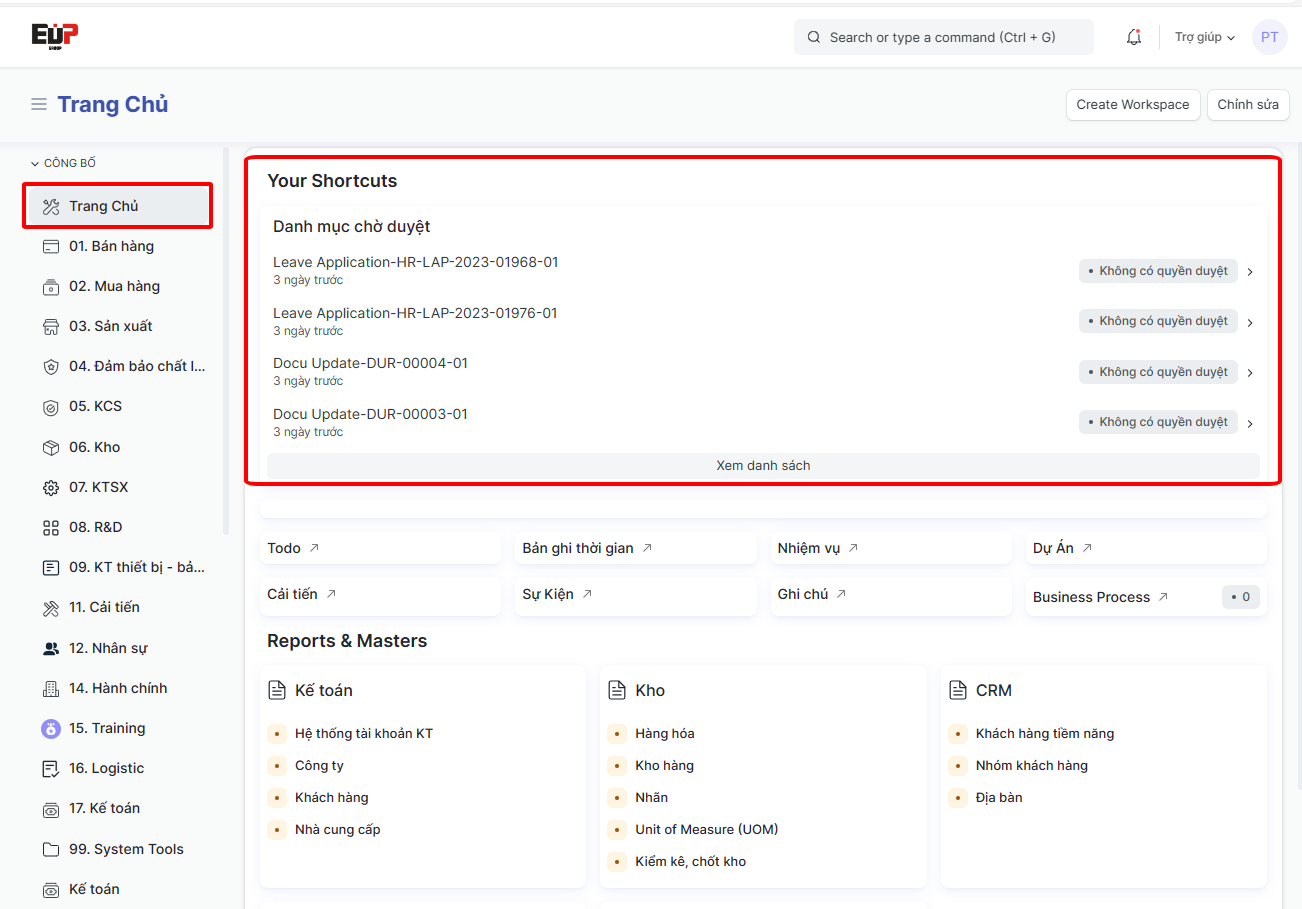Image resolution: width=1302 pixels, height=909 pixels.
Task: Go to 01. Bán hàng workspace
Action: [111, 246]
